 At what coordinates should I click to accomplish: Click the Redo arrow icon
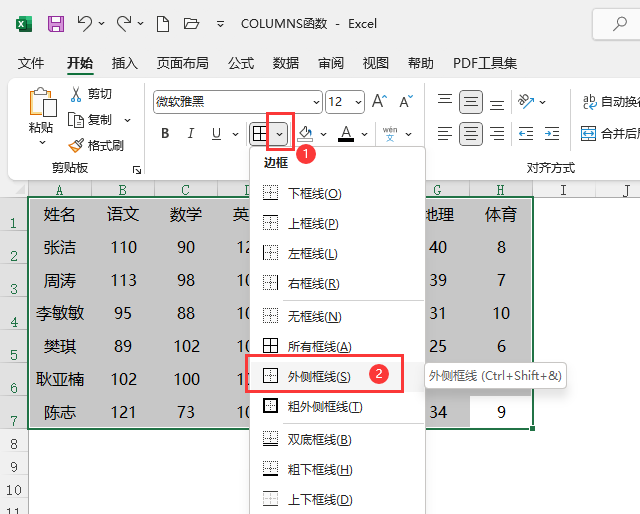pyautogui.click(x=124, y=23)
